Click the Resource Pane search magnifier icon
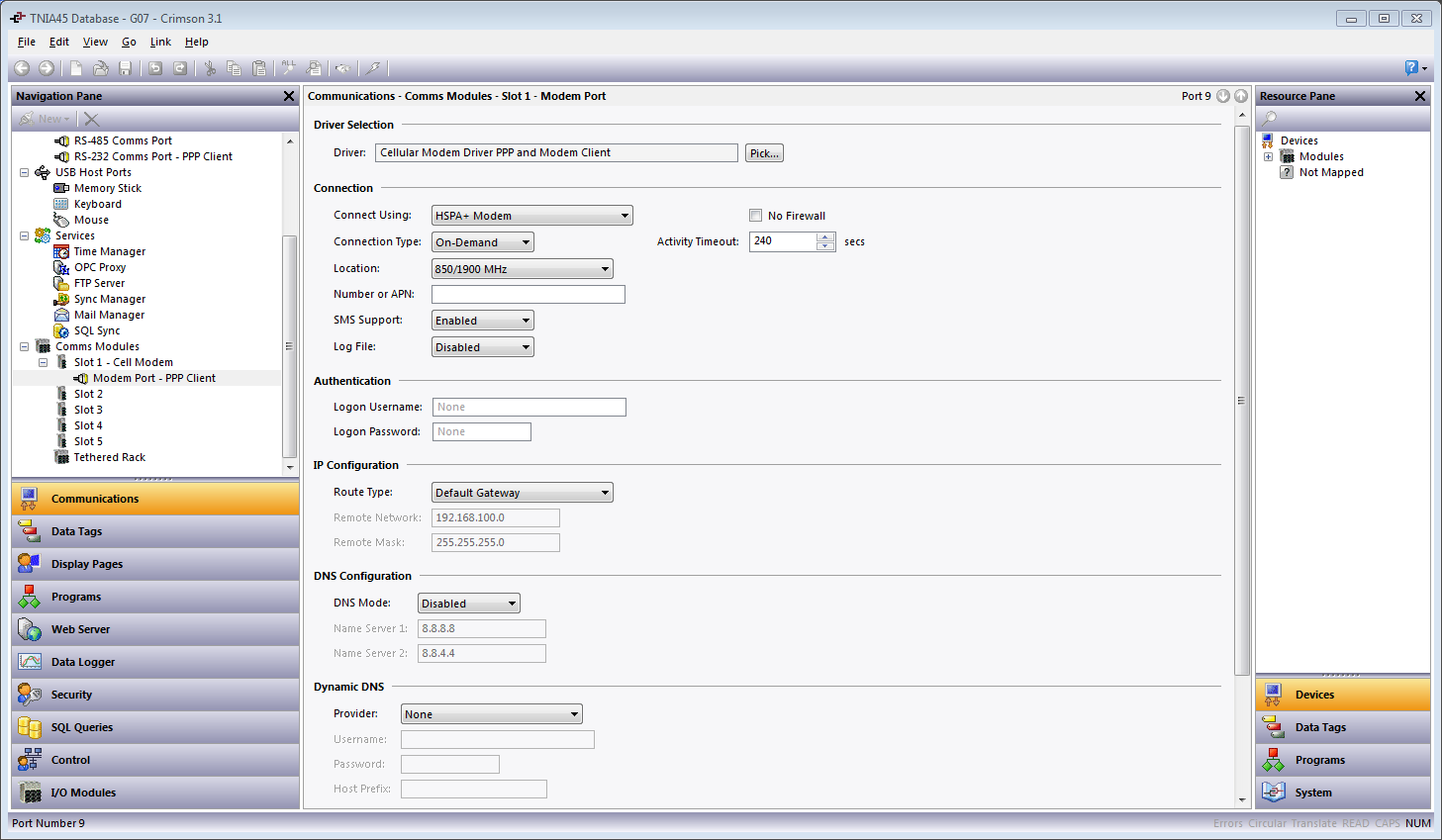This screenshot has height=840, width=1442. (x=1269, y=119)
